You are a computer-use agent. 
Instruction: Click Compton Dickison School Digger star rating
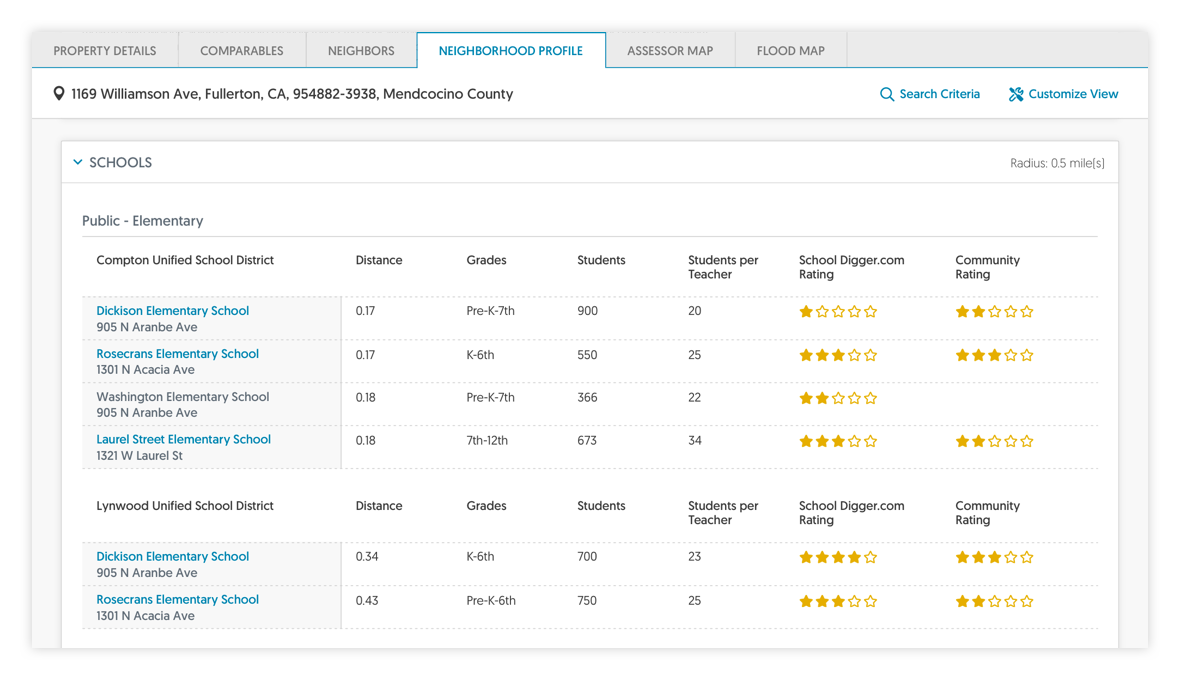point(838,312)
